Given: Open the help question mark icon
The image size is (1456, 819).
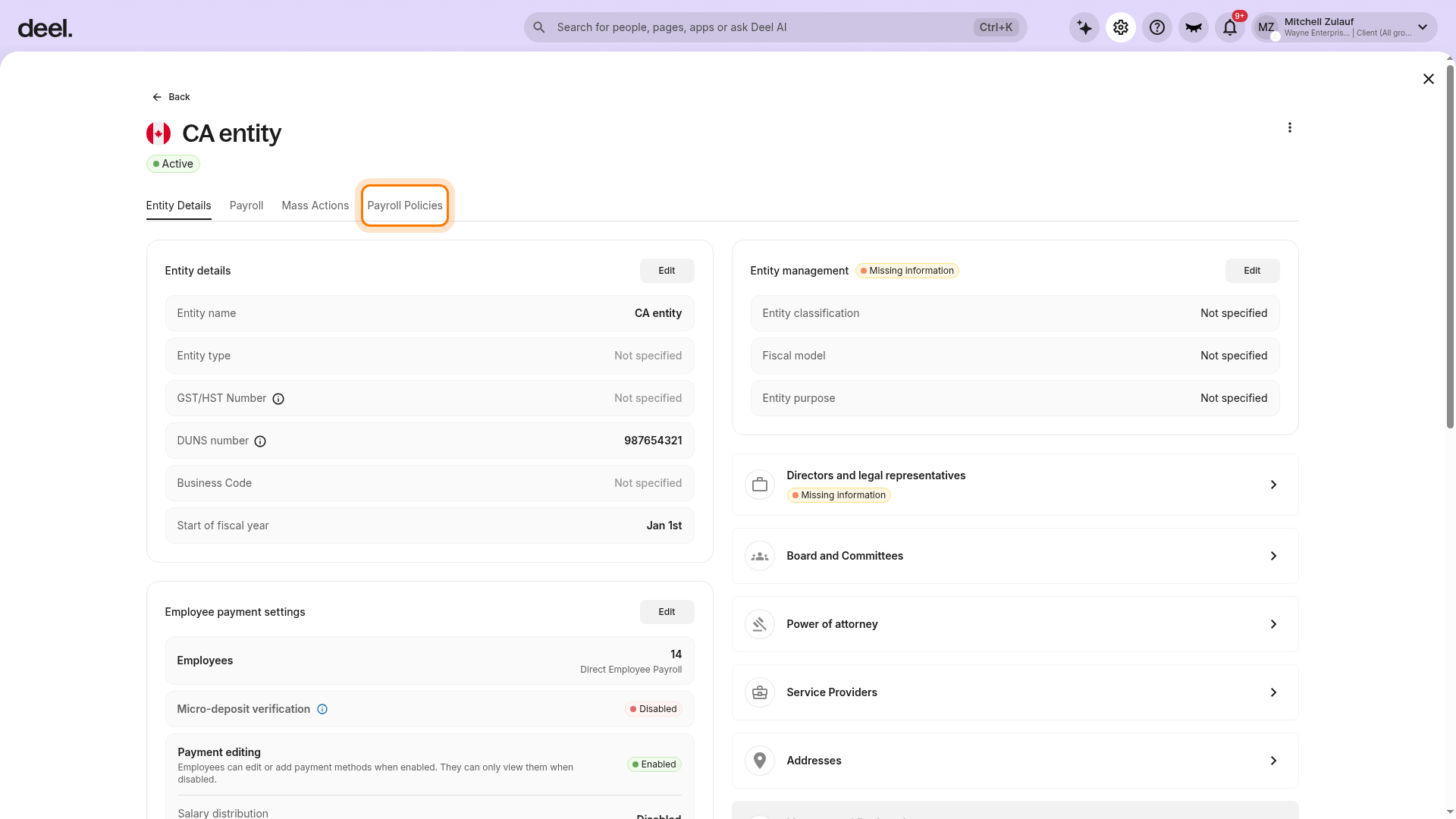Looking at the screenshot, I should coord(1157,27).
